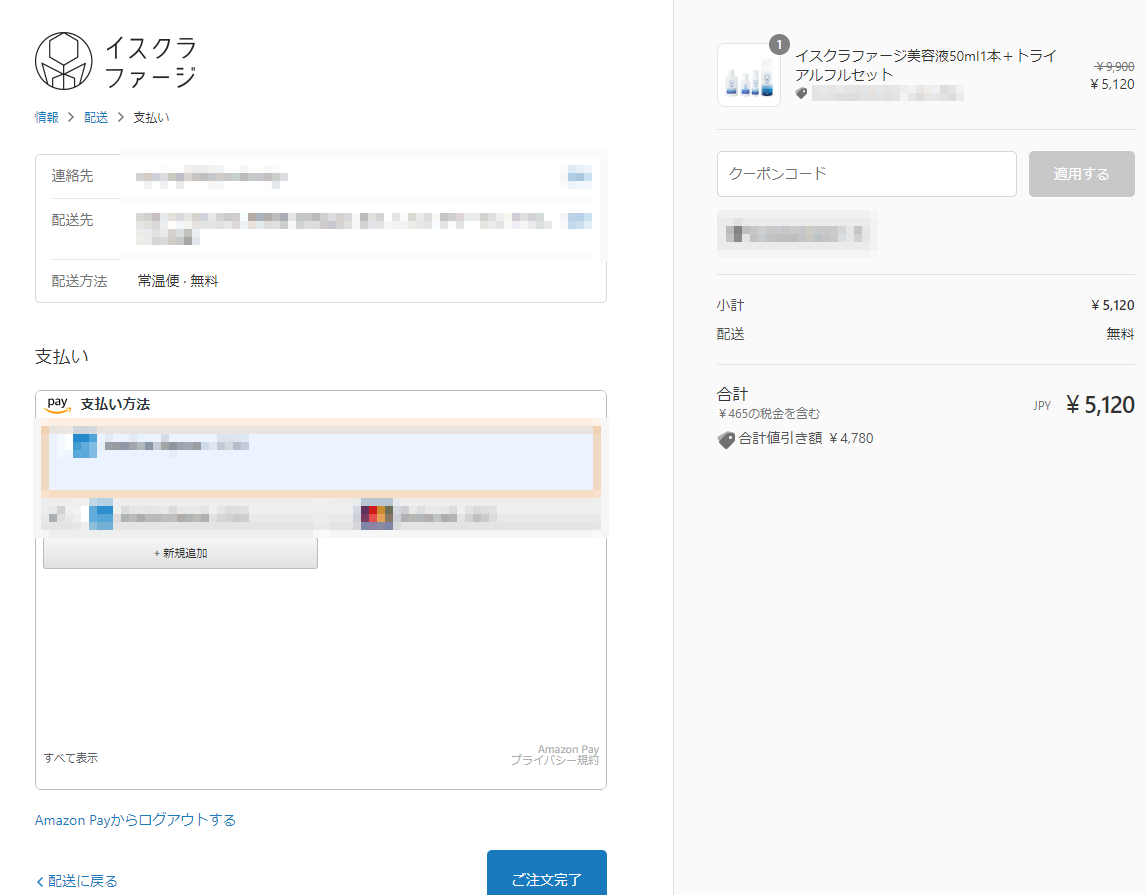
Task: Click the 支払い section heading
Action: pyautogui.click(x=62, y=357)
